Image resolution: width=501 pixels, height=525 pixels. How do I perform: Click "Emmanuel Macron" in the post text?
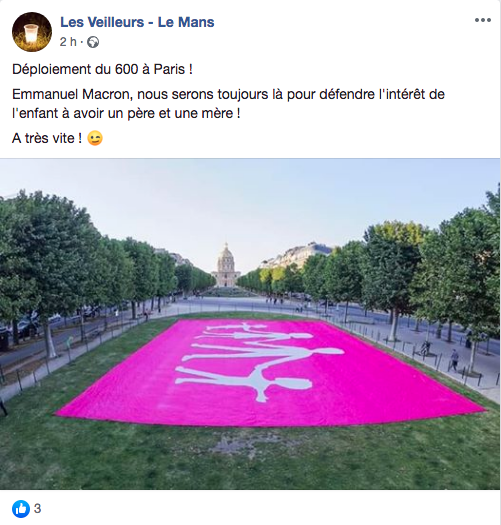coord(70,94)
